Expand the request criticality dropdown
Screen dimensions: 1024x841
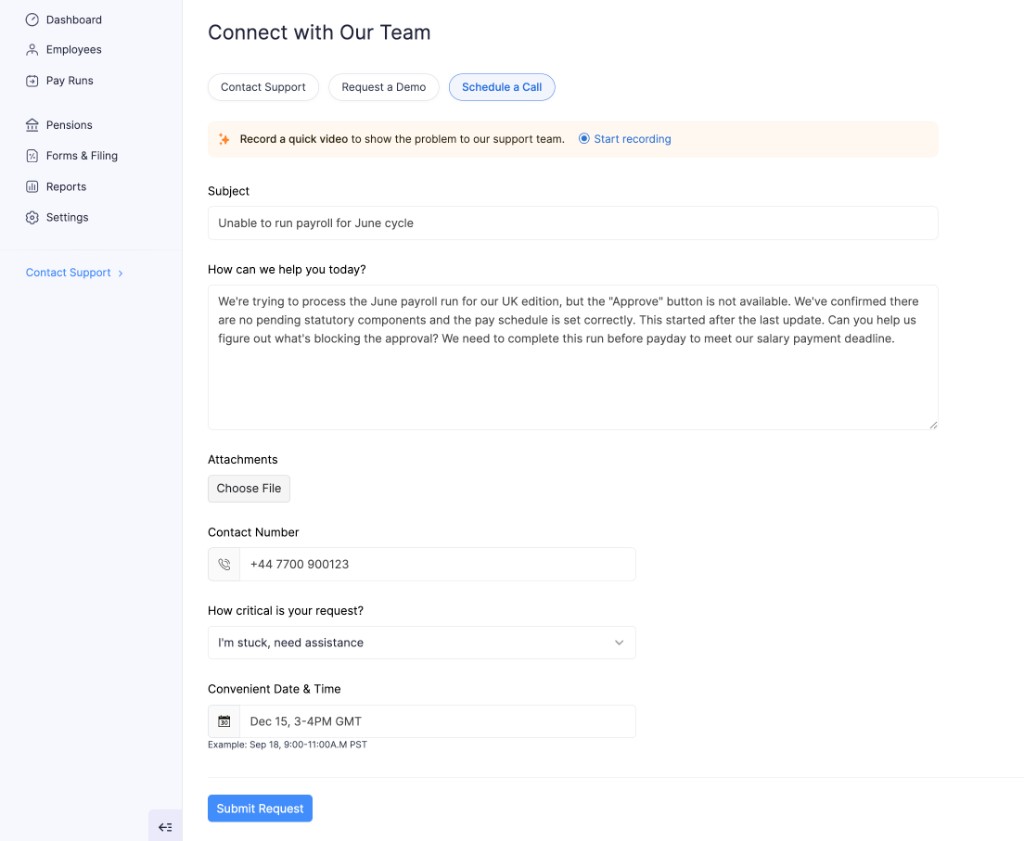[421, 643]
